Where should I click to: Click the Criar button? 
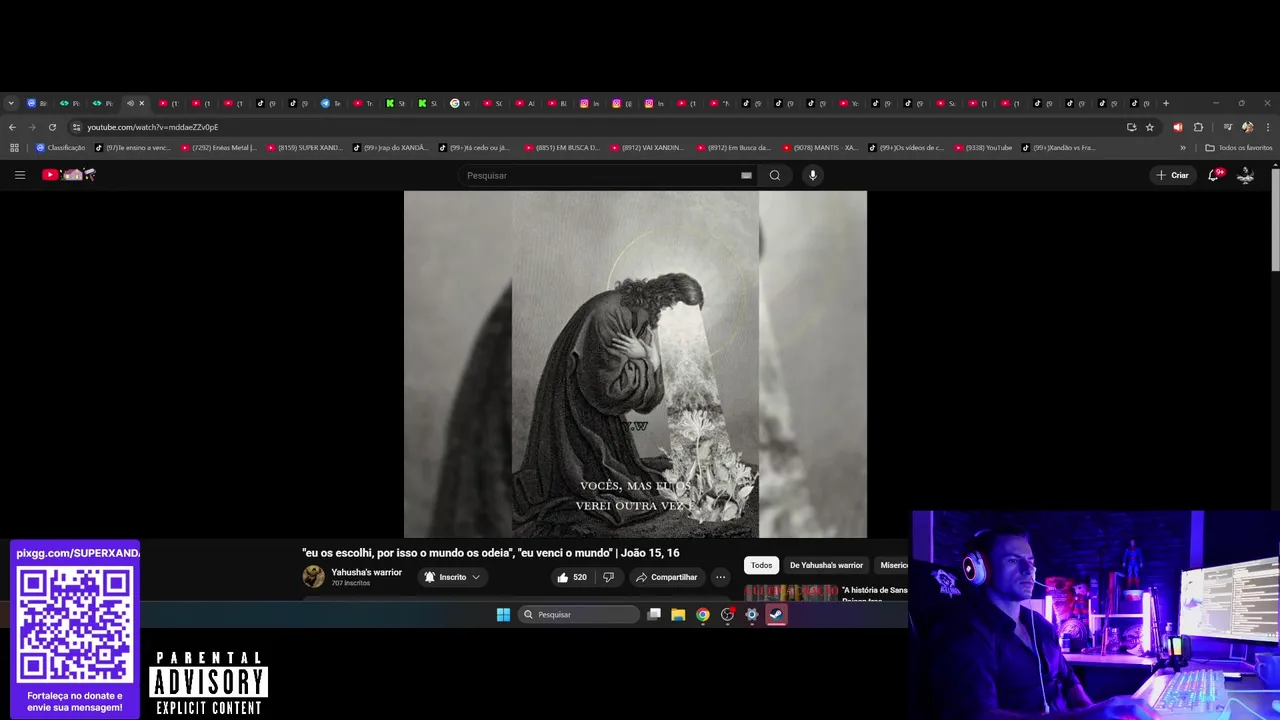[1172, 175]
